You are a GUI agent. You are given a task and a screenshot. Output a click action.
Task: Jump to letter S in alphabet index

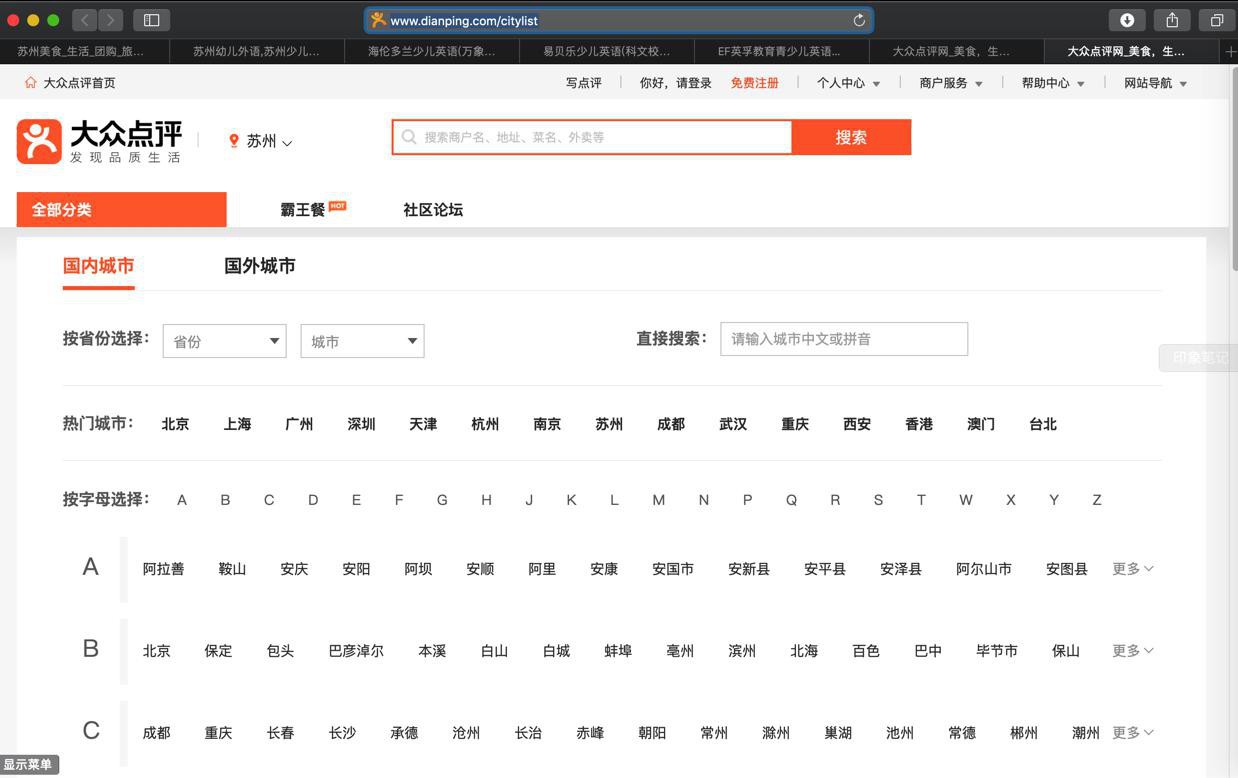(878, 500)
